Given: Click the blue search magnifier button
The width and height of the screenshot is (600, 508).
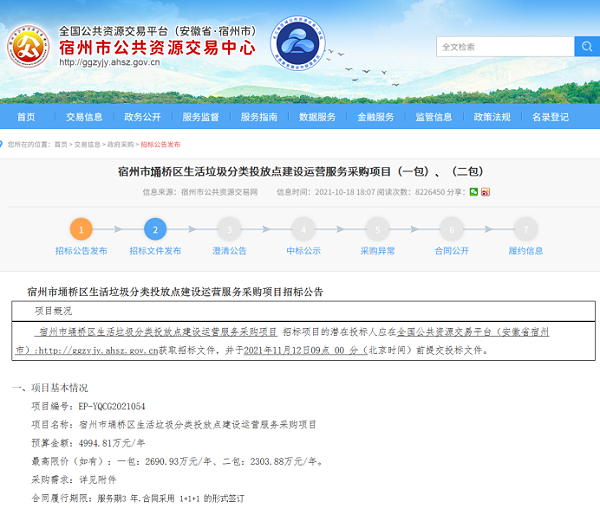Looking at the screenshot, I should tap(587, 47).
